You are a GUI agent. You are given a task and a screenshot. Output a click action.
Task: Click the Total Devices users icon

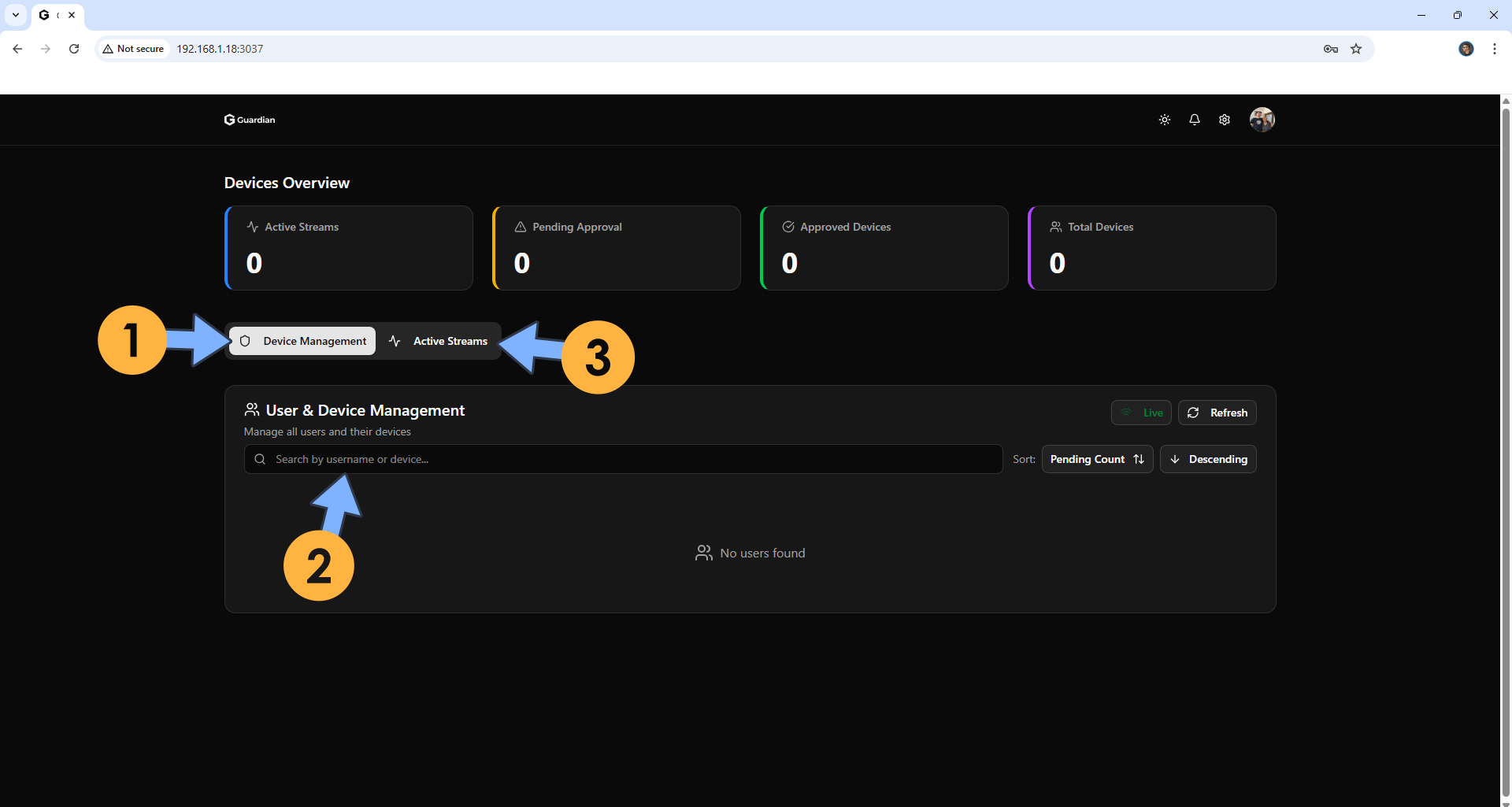tap(1056, 227)
